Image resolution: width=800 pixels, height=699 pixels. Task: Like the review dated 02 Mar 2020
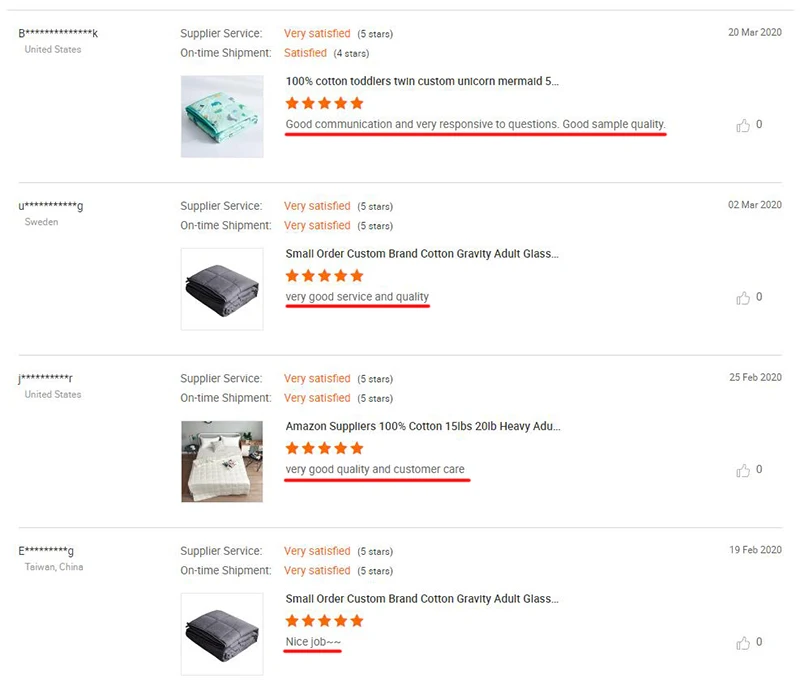pos(743,298)
